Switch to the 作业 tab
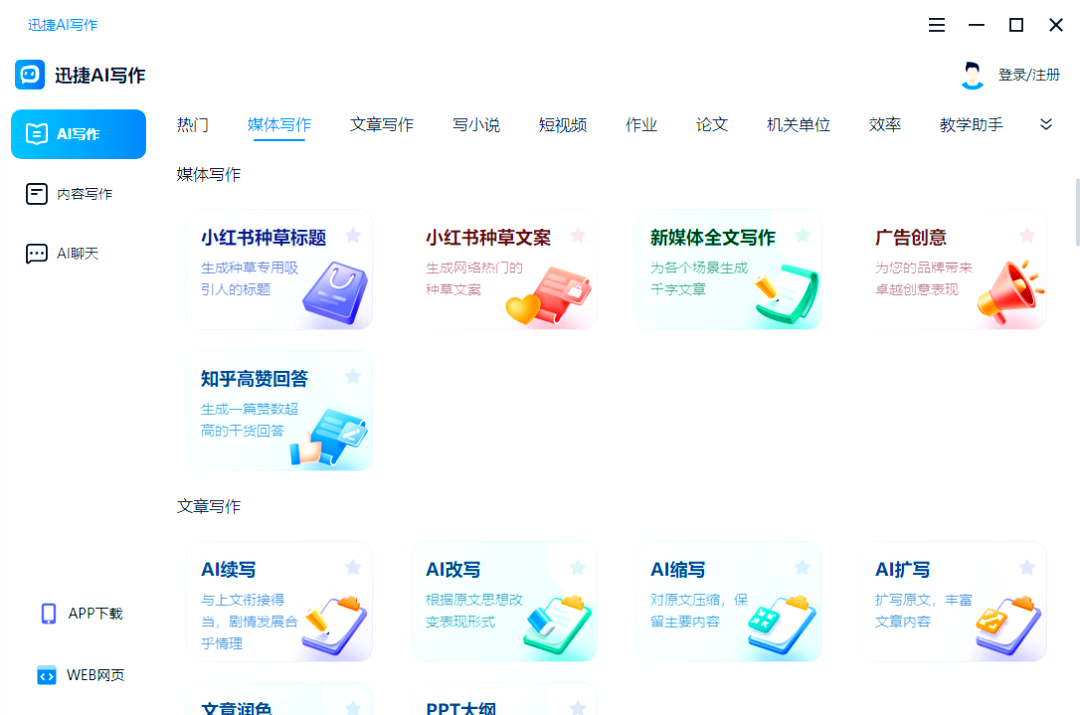 (x=641, y=125)
